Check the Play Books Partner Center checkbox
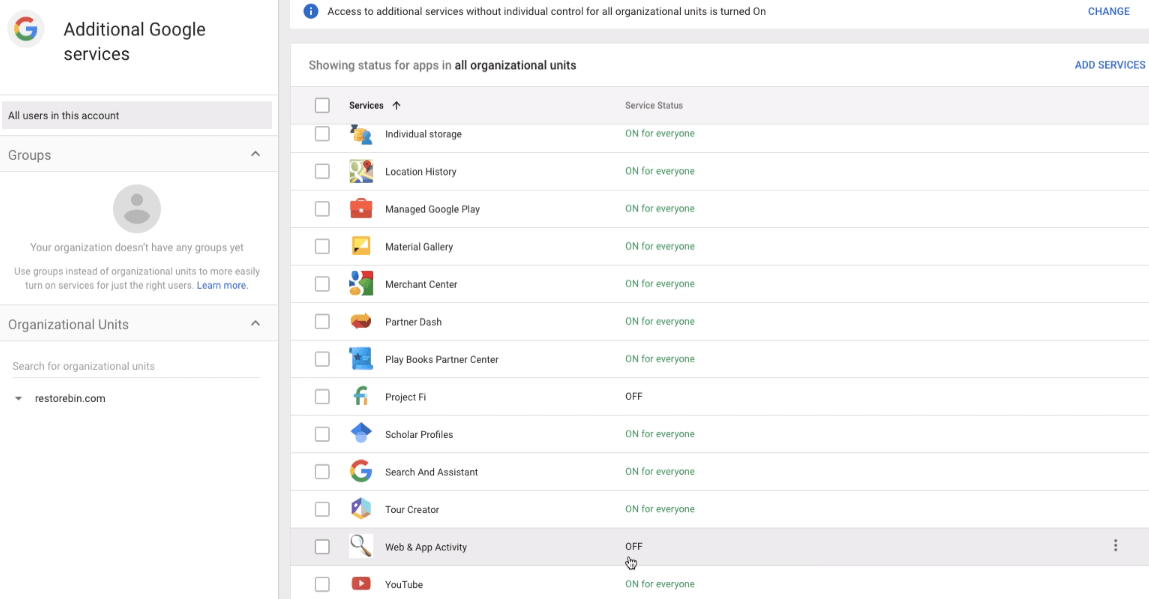The height and width of the screenshot is (599, 1149). (322, 359)
